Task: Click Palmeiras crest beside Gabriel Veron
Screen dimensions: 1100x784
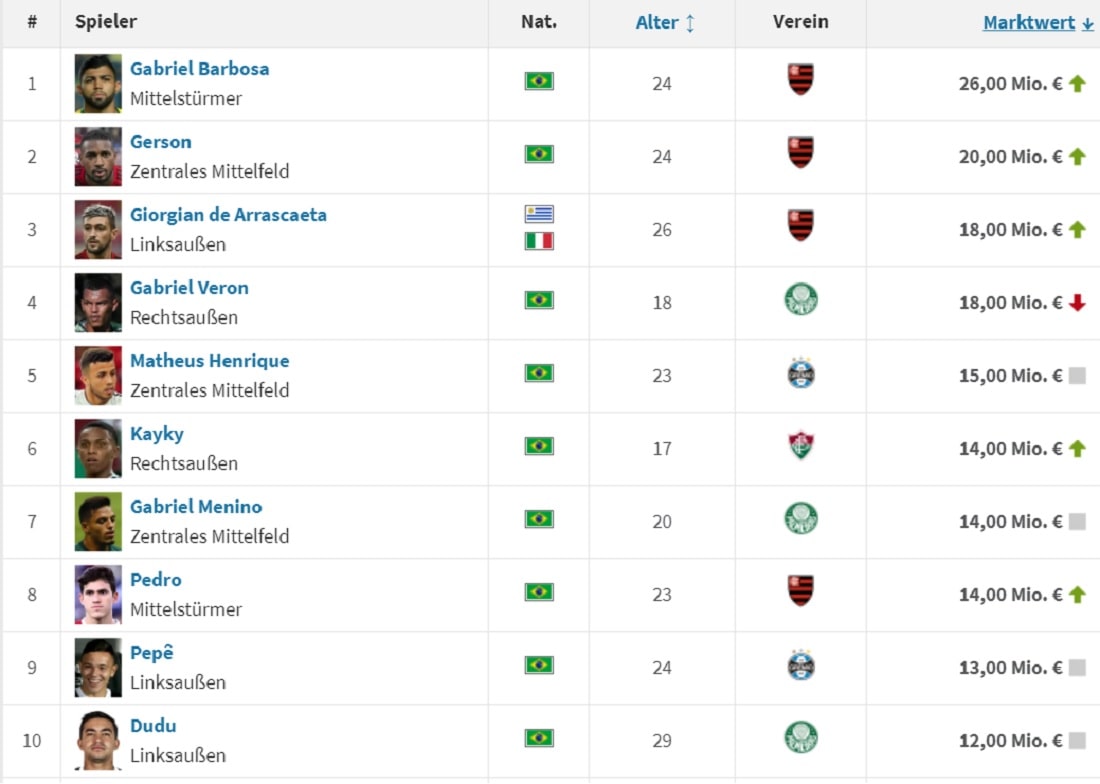Action: (801, 299)
